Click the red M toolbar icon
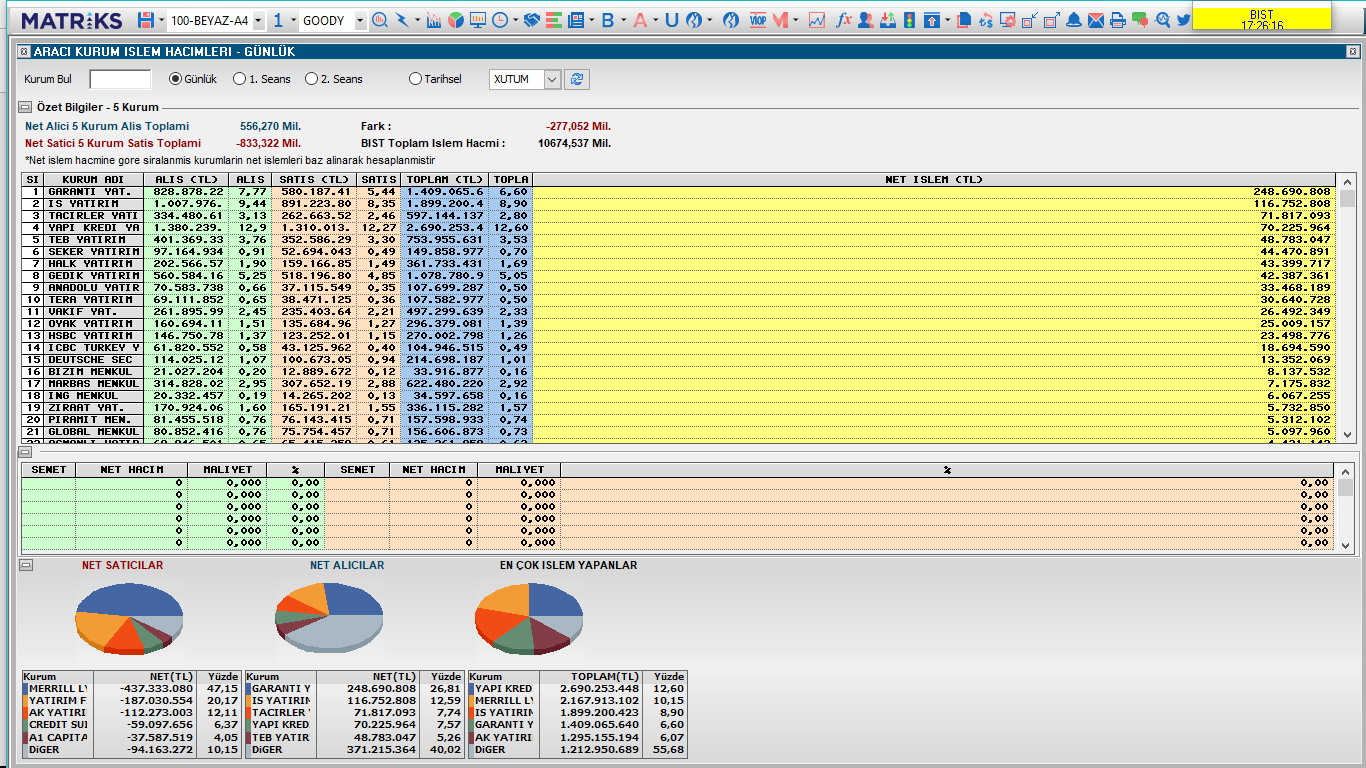This screenshot has height=768, width=1366. coord(780,20)
